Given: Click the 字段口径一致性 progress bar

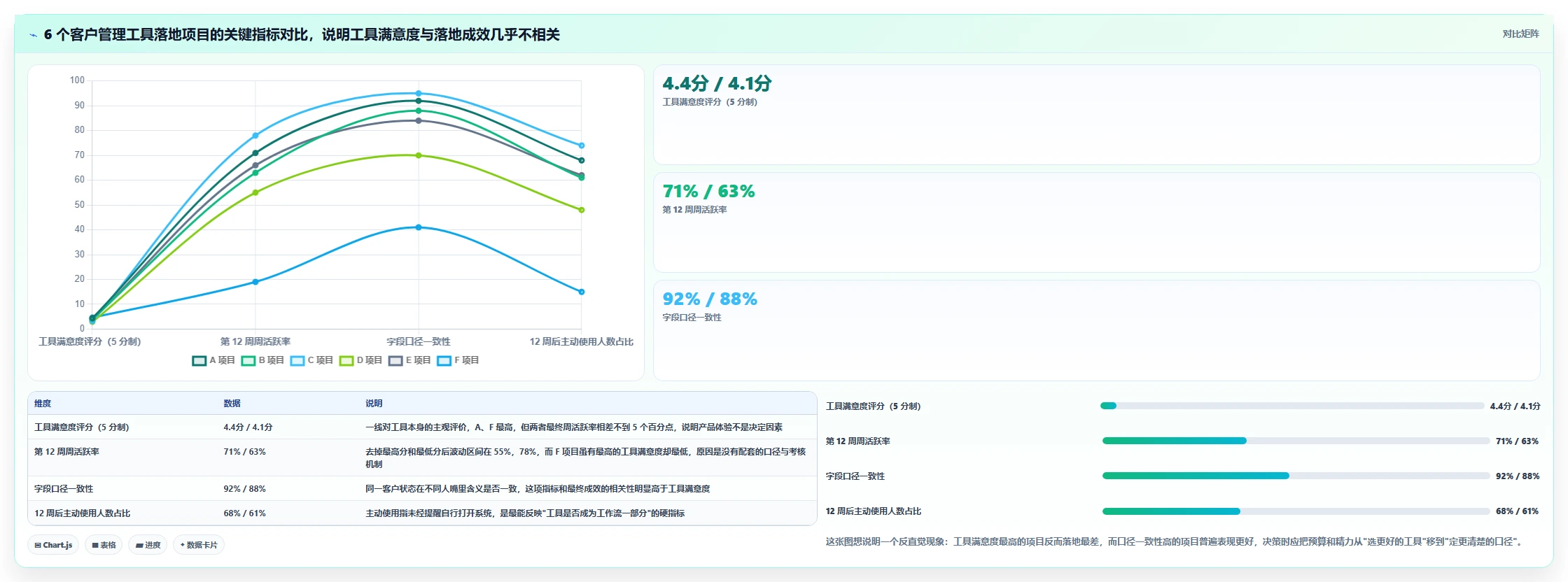Looking at the screenshot, I should coord(1296,476).
